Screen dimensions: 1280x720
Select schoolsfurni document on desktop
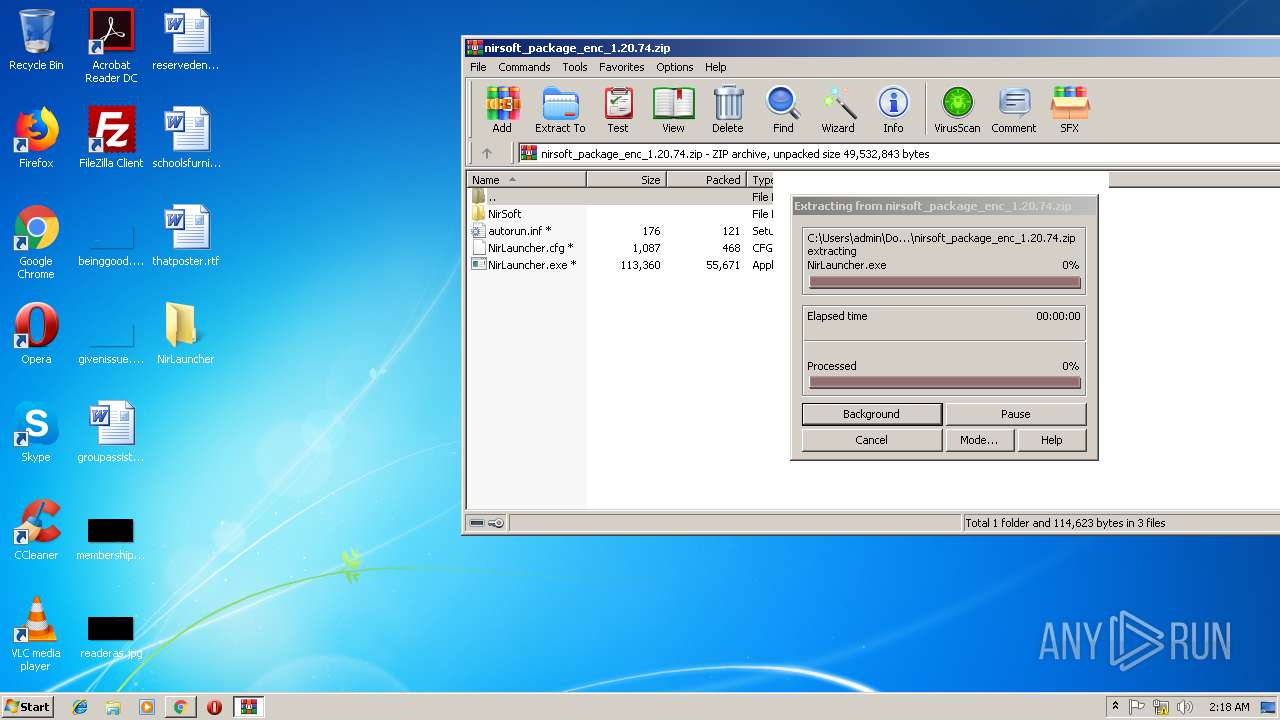185,138
